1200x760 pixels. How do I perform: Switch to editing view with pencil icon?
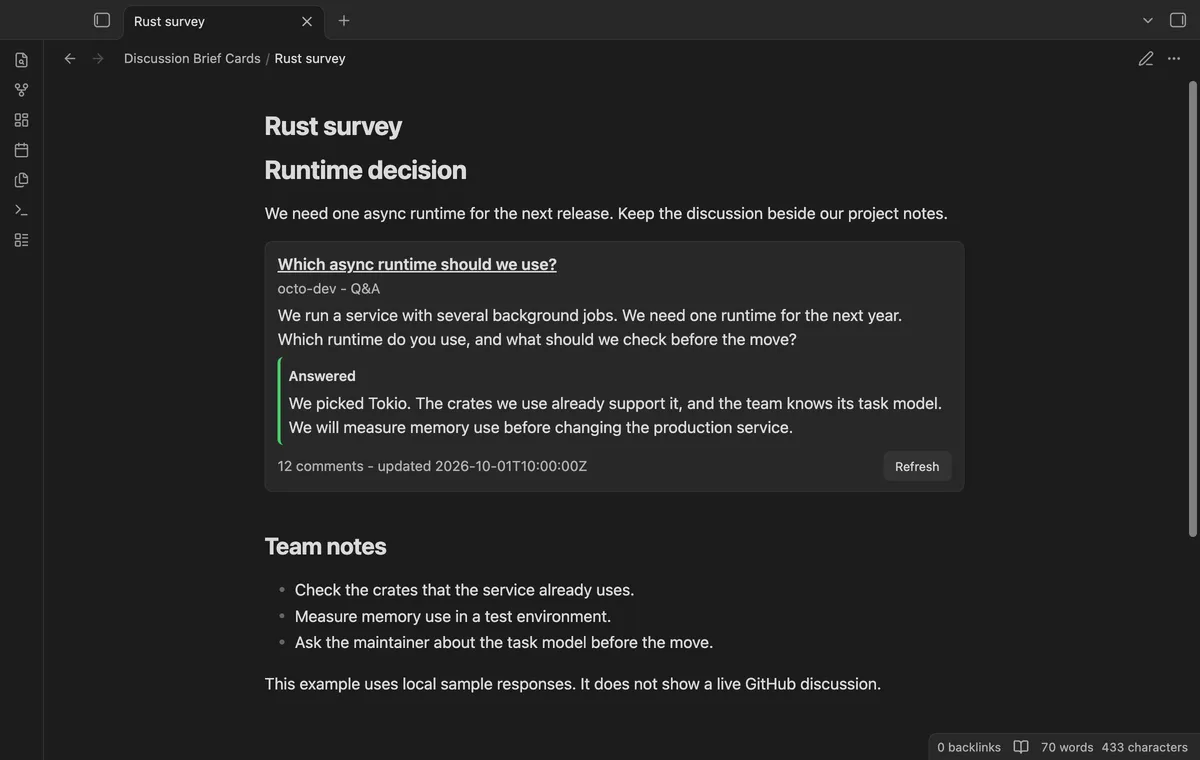(x=1146, y=59)
